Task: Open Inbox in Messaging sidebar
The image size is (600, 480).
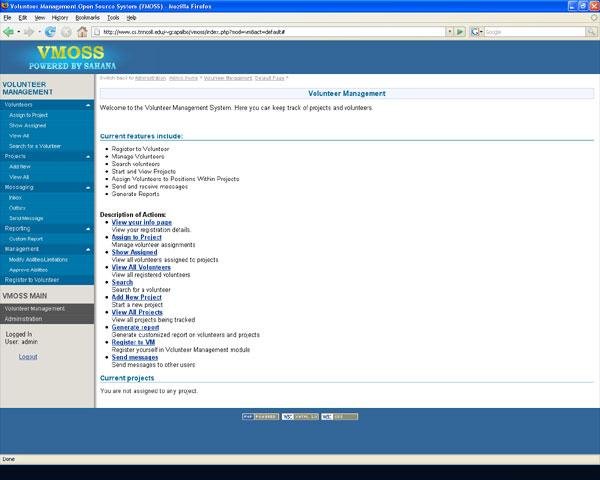Action: pos(15,198)
